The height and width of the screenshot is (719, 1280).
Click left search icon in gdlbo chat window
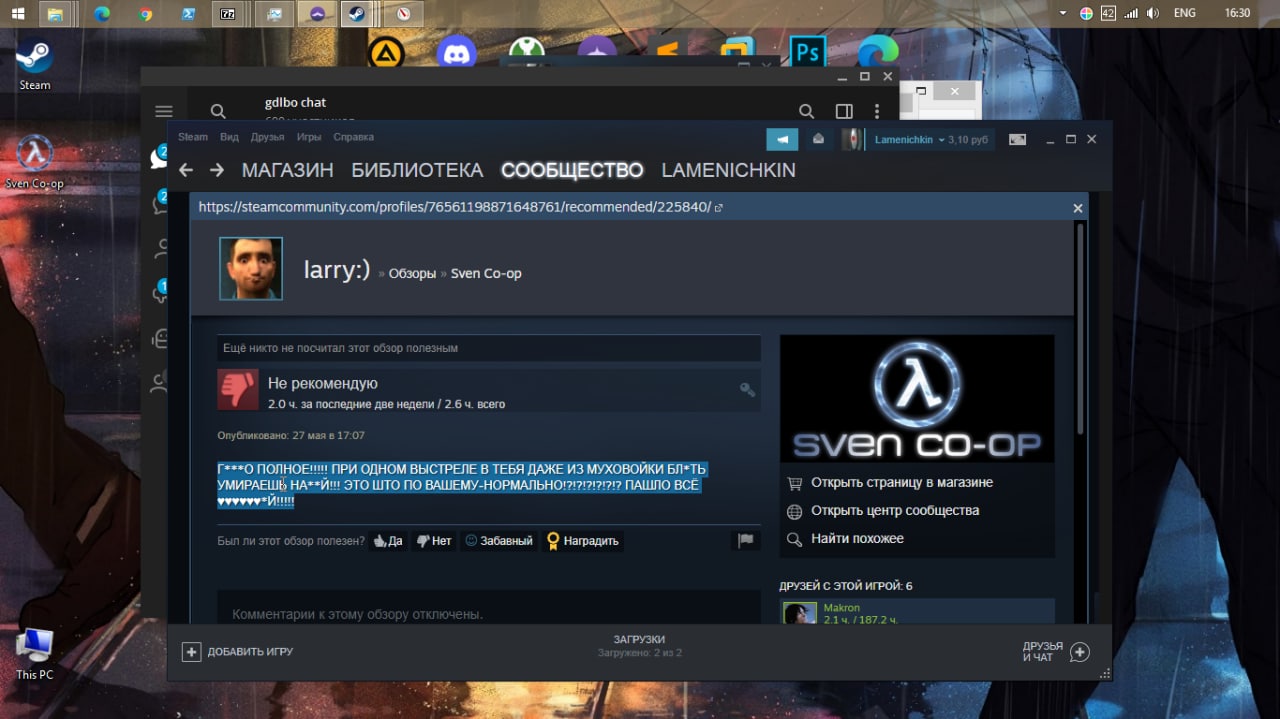coord(218,111)
